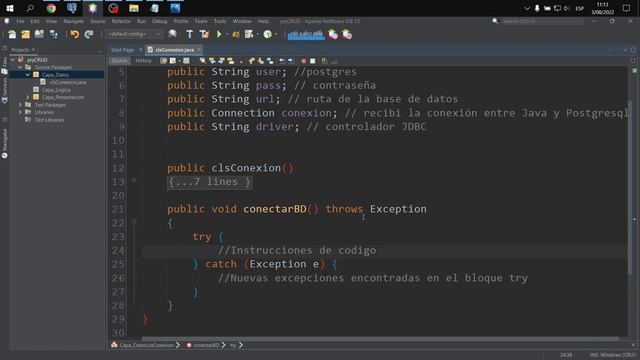This screenshot has width=640, height=360.
Task: Open the Tools menu
Action: tap(220, 21)
